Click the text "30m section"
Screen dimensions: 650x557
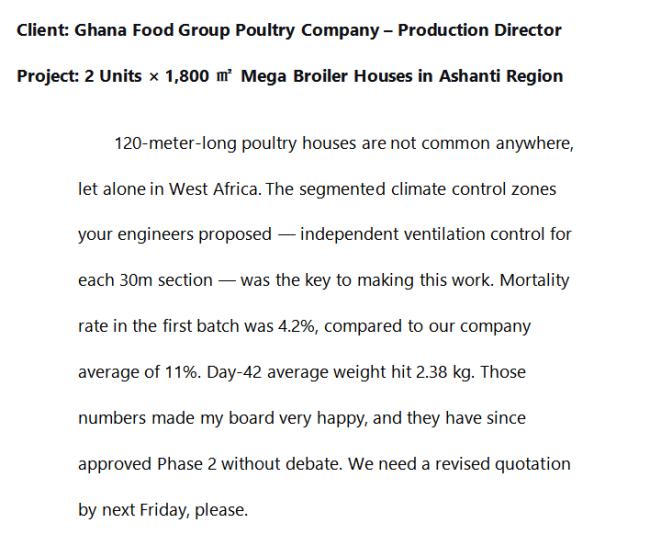(x=166, y=280)
